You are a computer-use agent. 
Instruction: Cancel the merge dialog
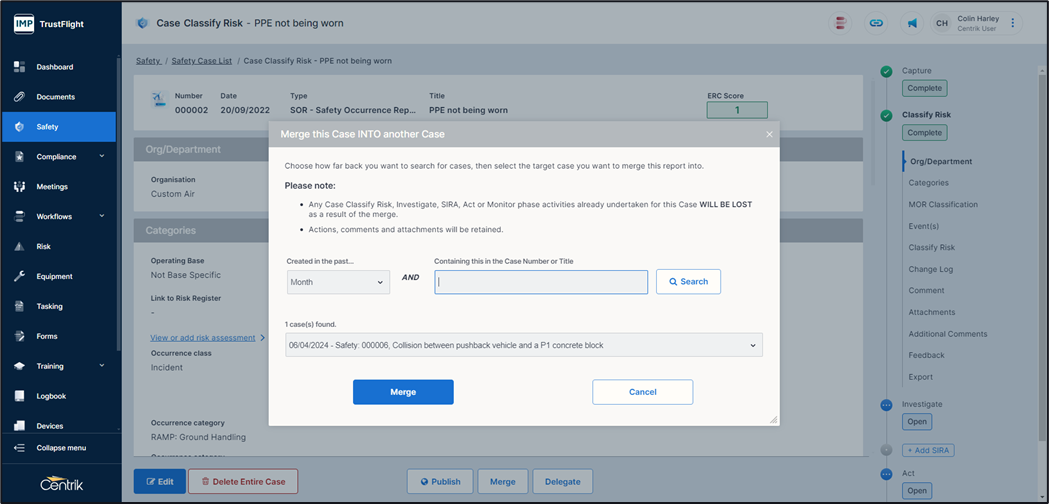(642, 392)
